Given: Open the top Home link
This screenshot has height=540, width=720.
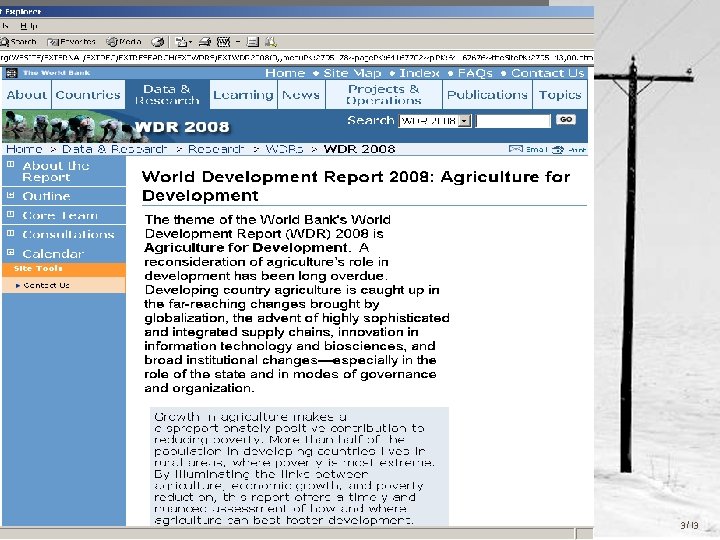Looking at the screenshot, I should (285, 73).
